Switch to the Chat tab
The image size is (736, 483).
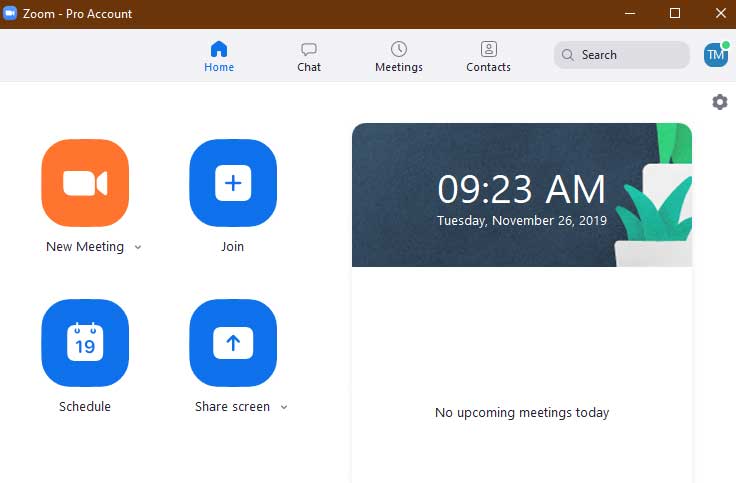click(309, 56)
